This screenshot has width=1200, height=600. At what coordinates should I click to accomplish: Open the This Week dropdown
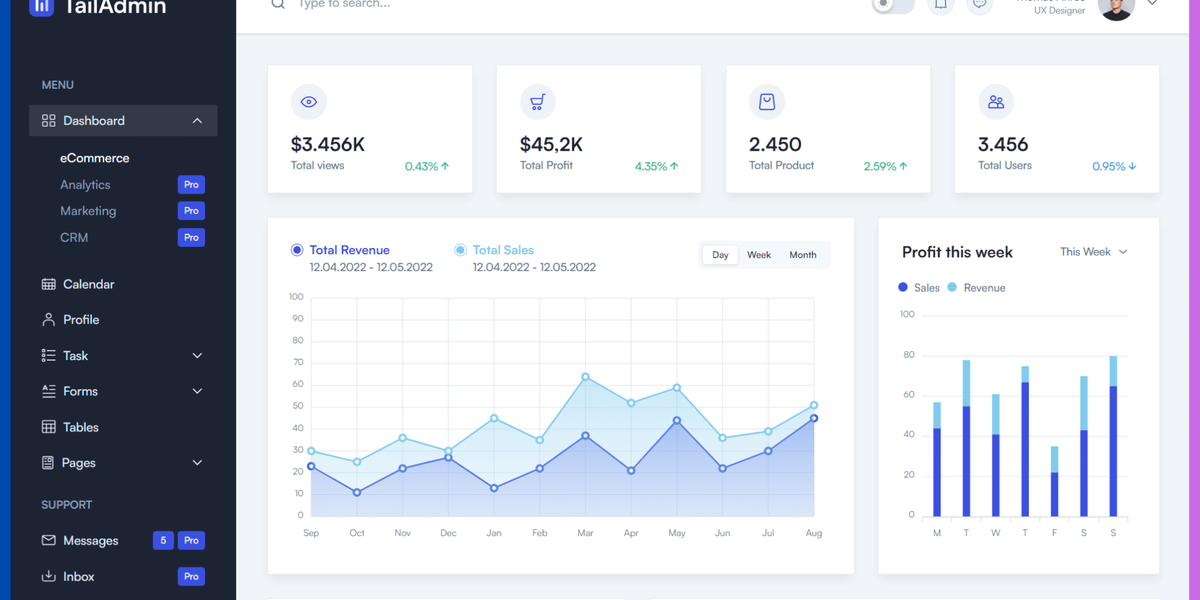click(1093, 252)
